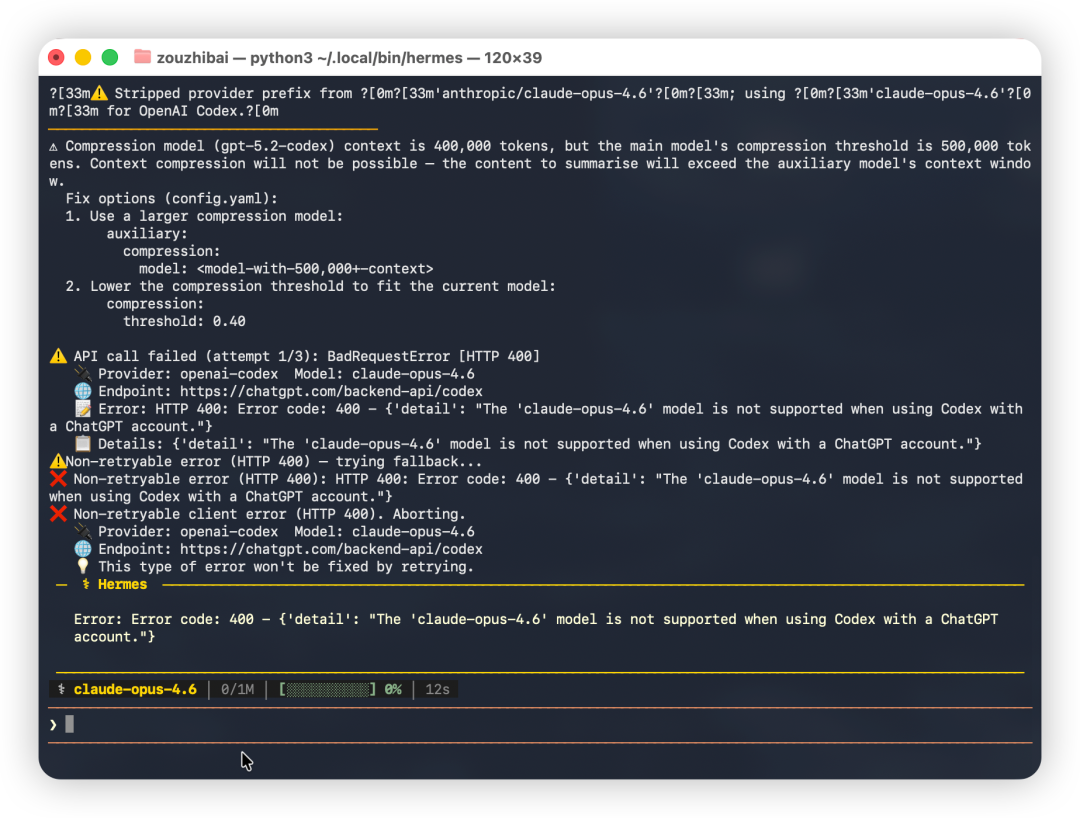Click the caduceus icon in the bottom status bar
1080x818 pixels.
tap(62, 690)
